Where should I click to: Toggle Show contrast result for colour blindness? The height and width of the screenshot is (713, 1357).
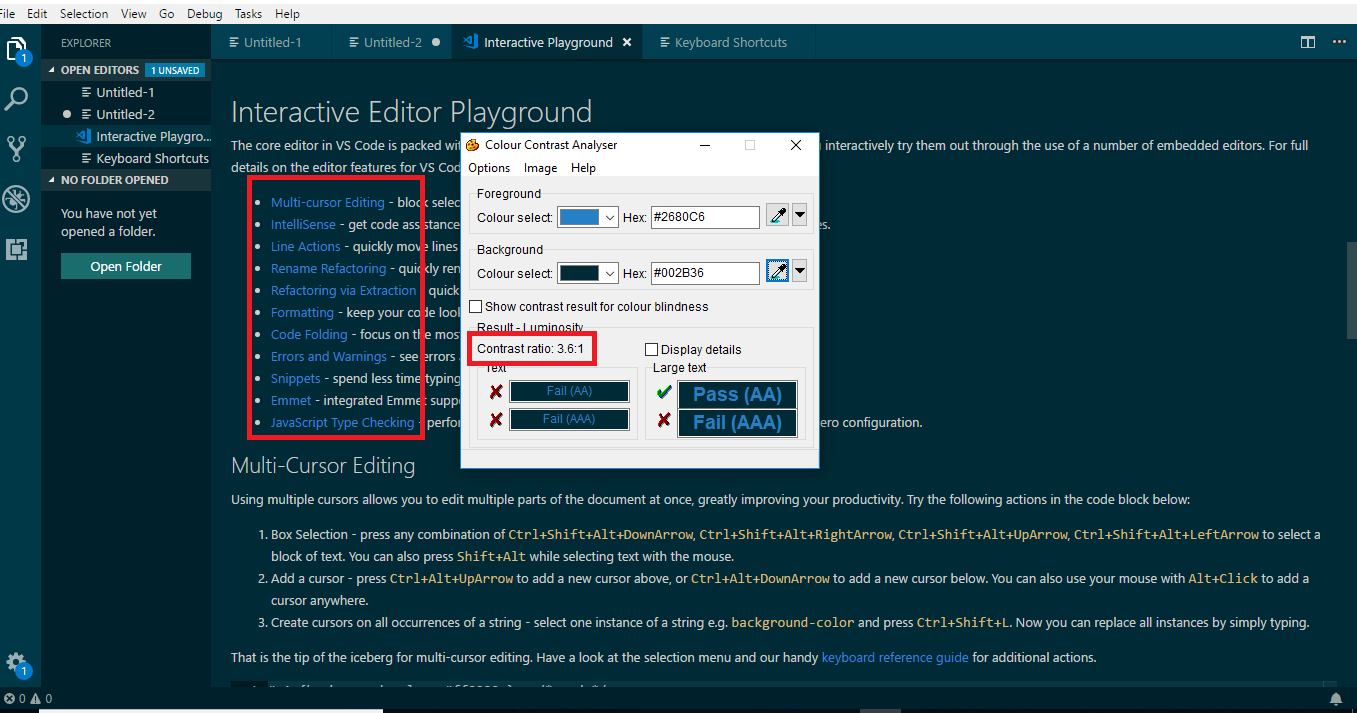pyautogui.click(x=476, y=307)
